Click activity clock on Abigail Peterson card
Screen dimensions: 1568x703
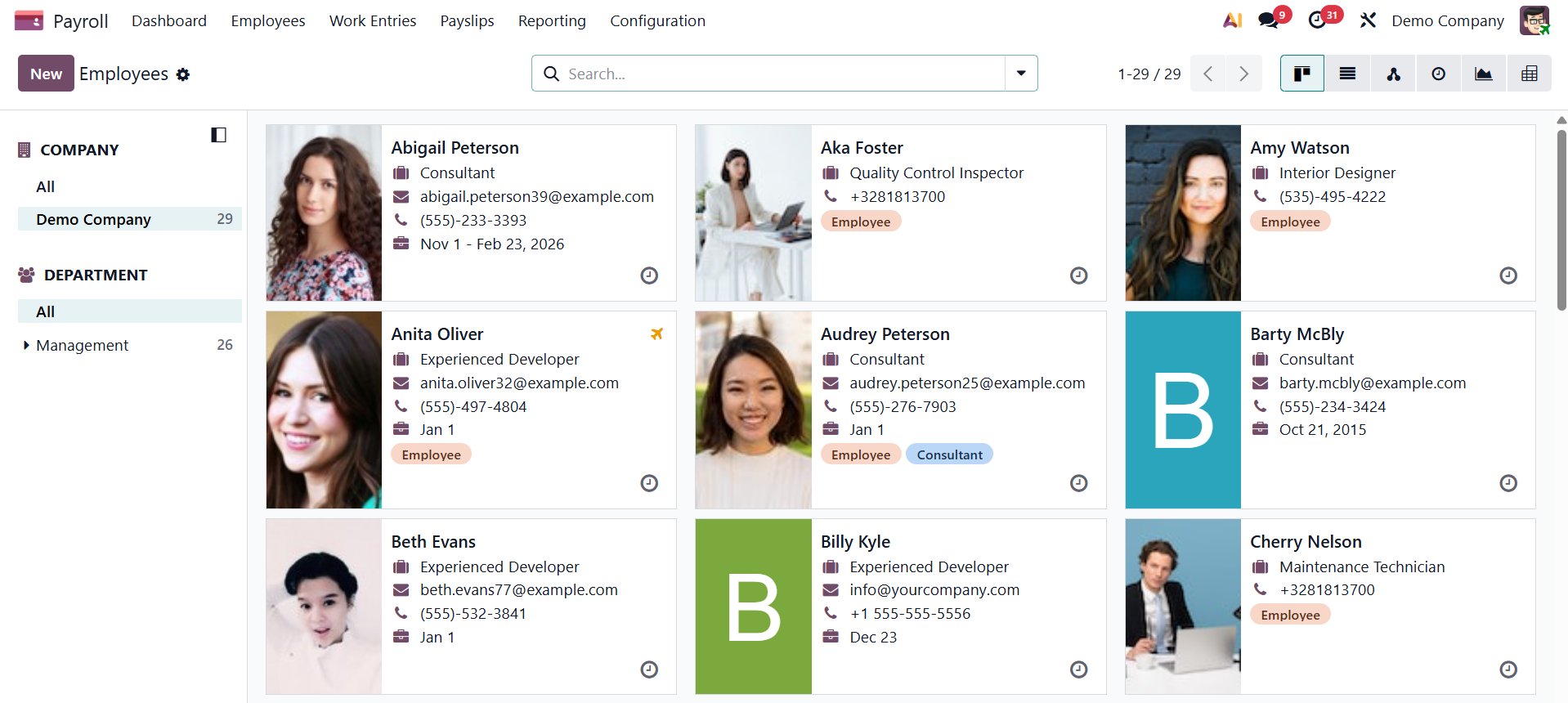pos(649,275)
